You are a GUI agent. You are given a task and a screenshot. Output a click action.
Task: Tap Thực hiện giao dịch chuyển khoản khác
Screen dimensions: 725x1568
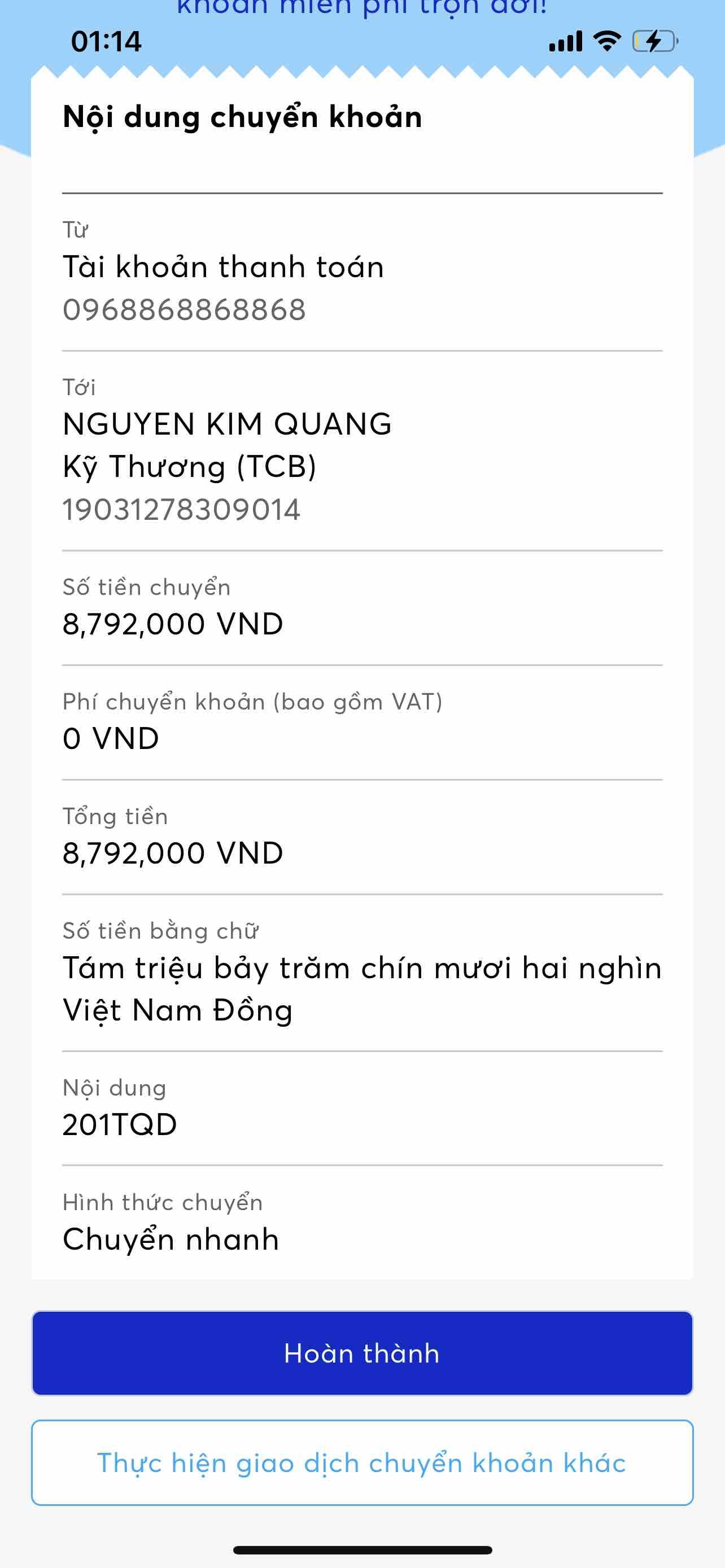pos(362,1462)
